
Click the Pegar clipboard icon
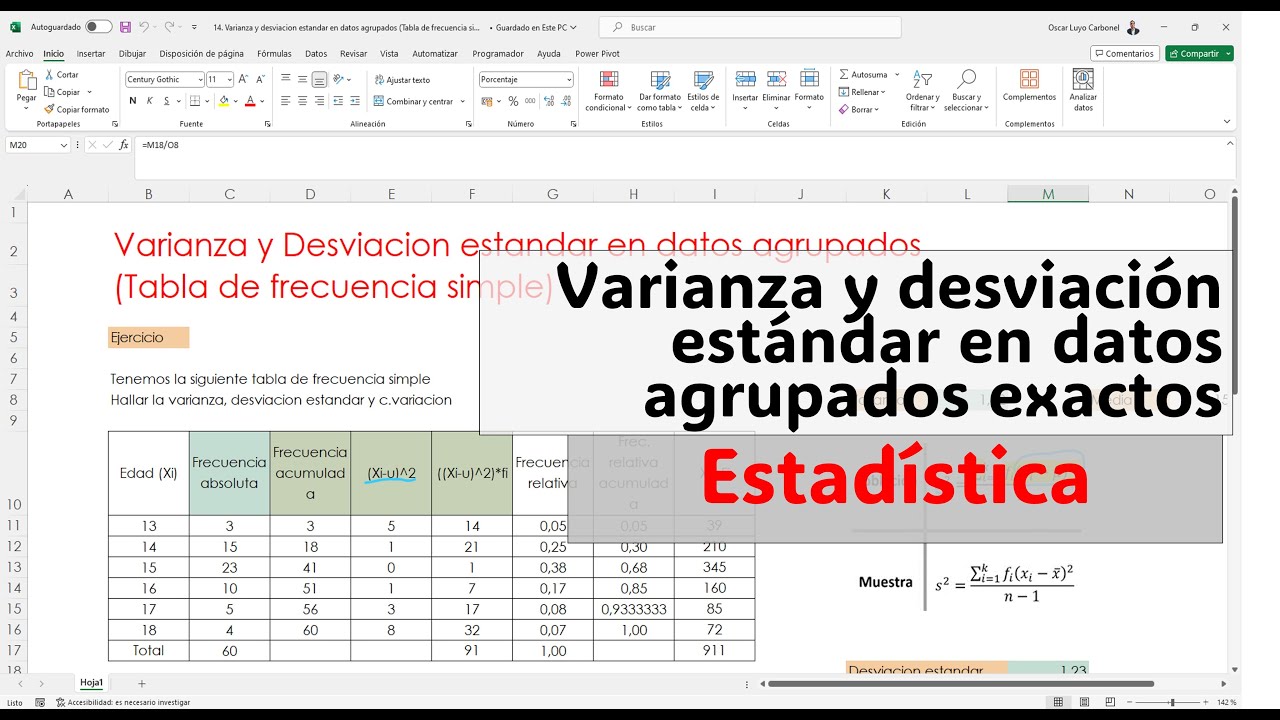tap(27, 81)
